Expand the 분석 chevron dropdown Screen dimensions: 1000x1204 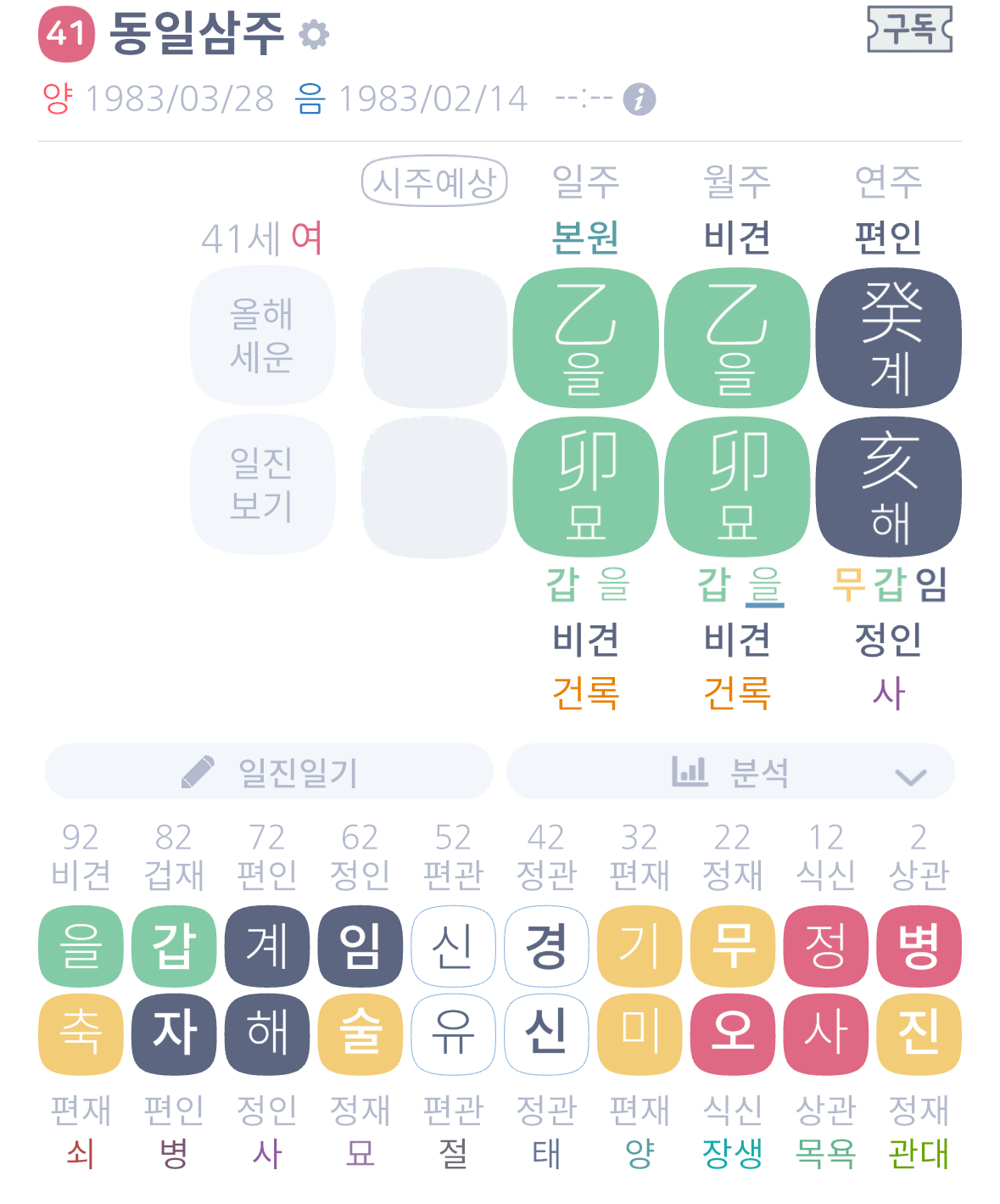point(910,776)
